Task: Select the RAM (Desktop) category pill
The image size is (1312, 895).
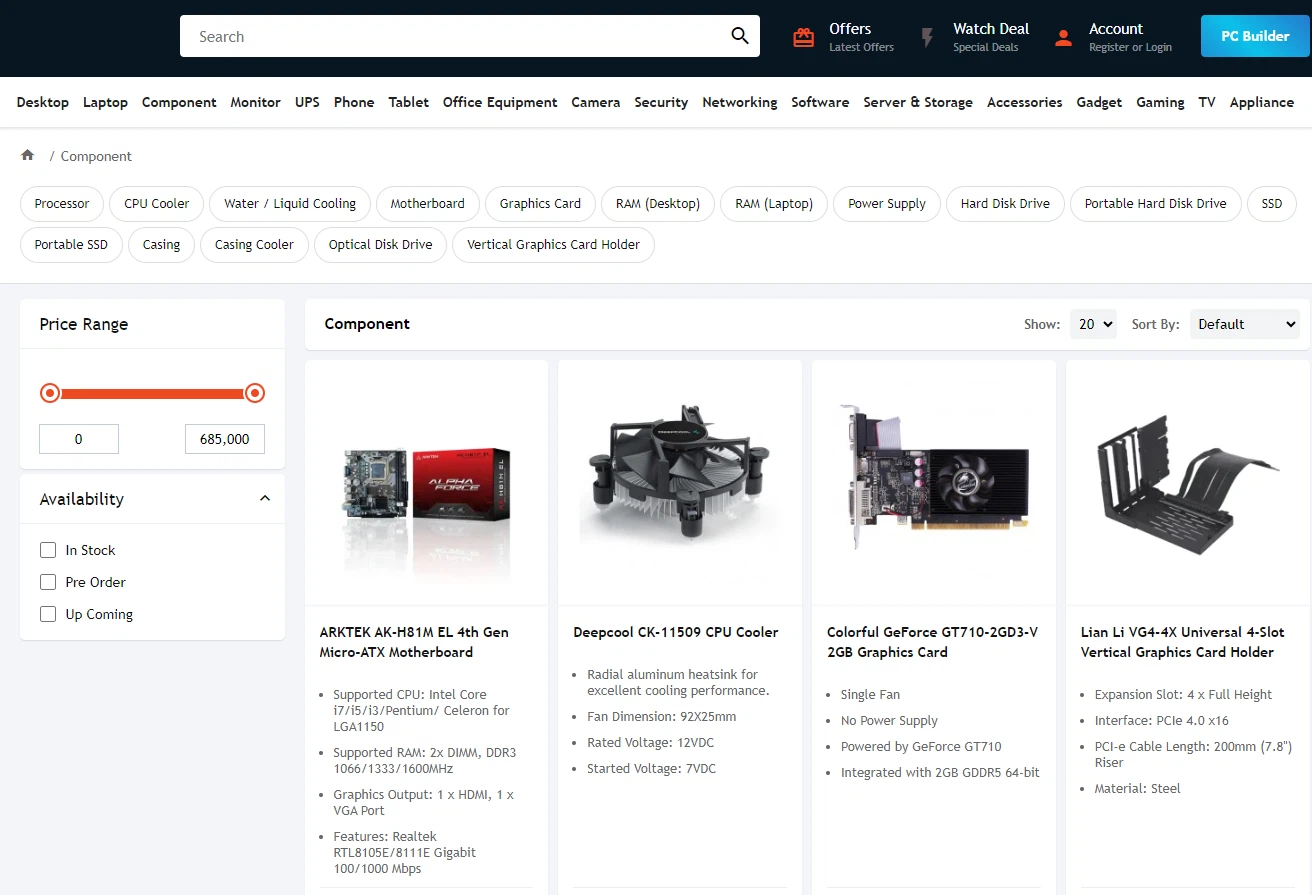Action: point(658,203)
